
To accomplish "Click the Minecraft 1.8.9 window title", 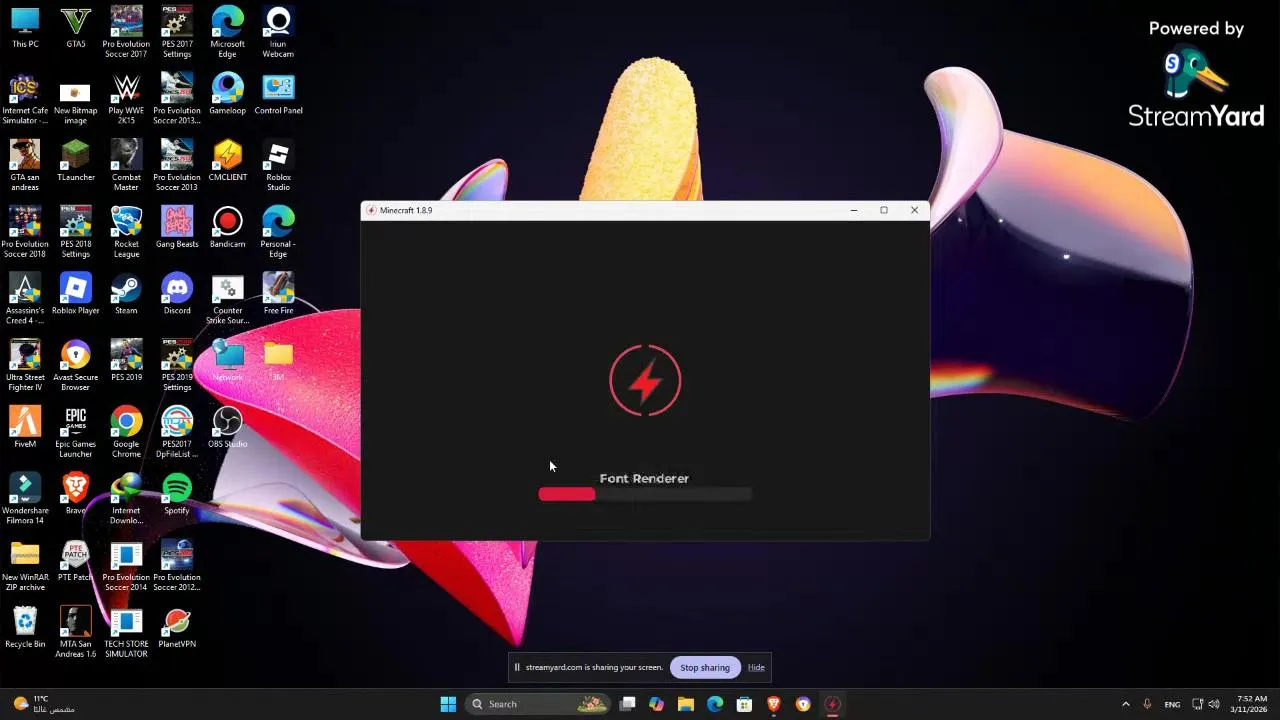I will 406,210.
